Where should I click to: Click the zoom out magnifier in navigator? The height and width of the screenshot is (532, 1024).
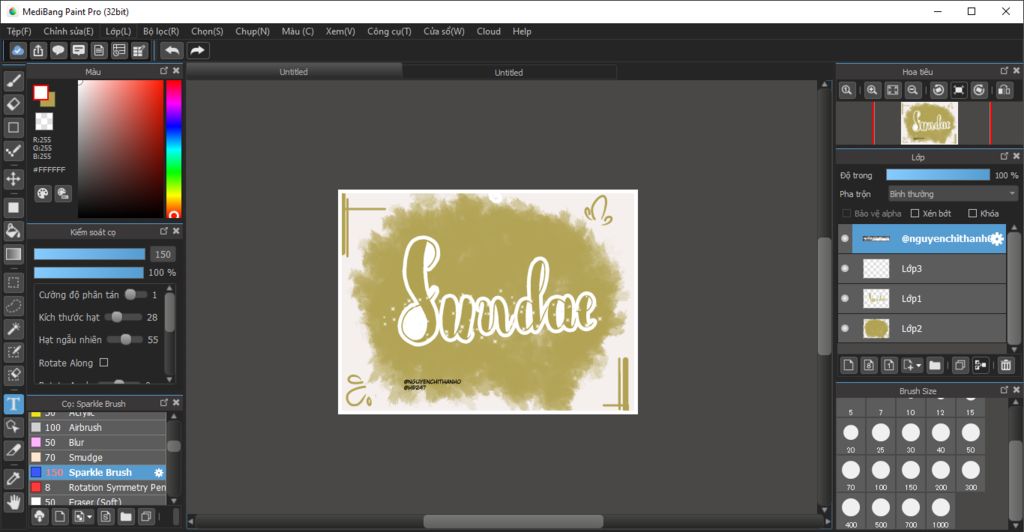[x=913, y=90]
